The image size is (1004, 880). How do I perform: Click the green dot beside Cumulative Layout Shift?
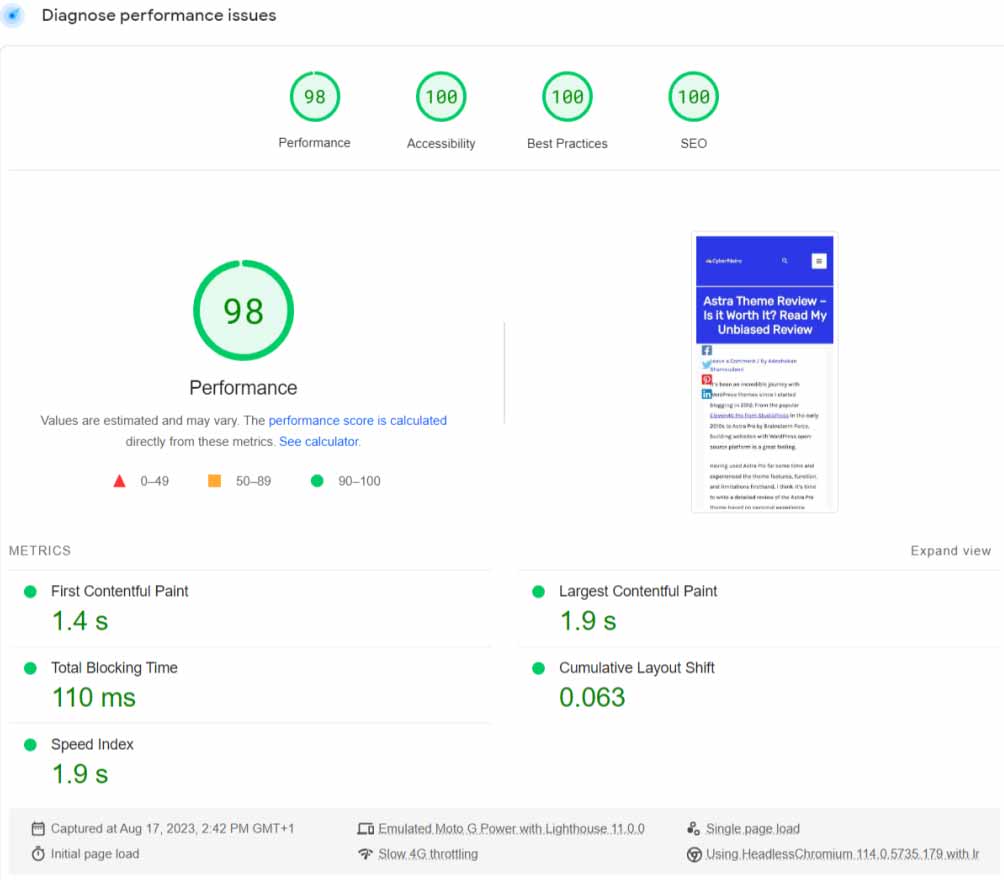[x=537, y=668]
